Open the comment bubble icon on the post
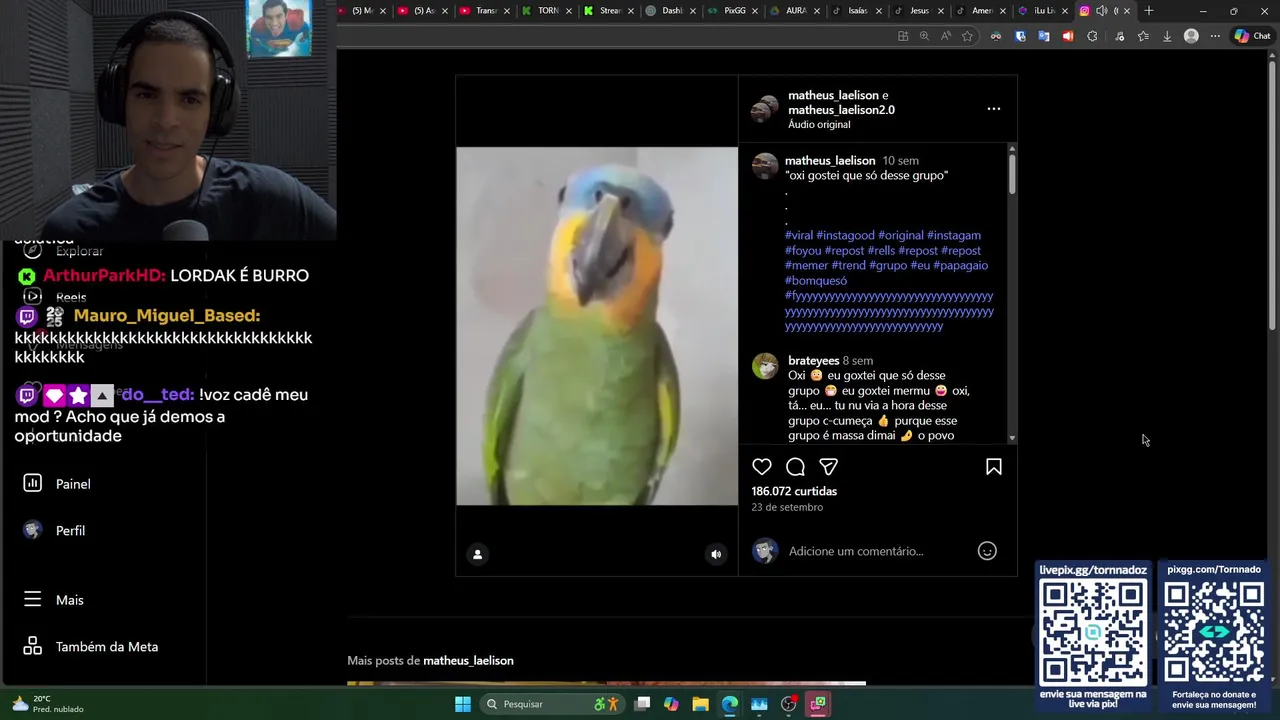 point(795,467)
